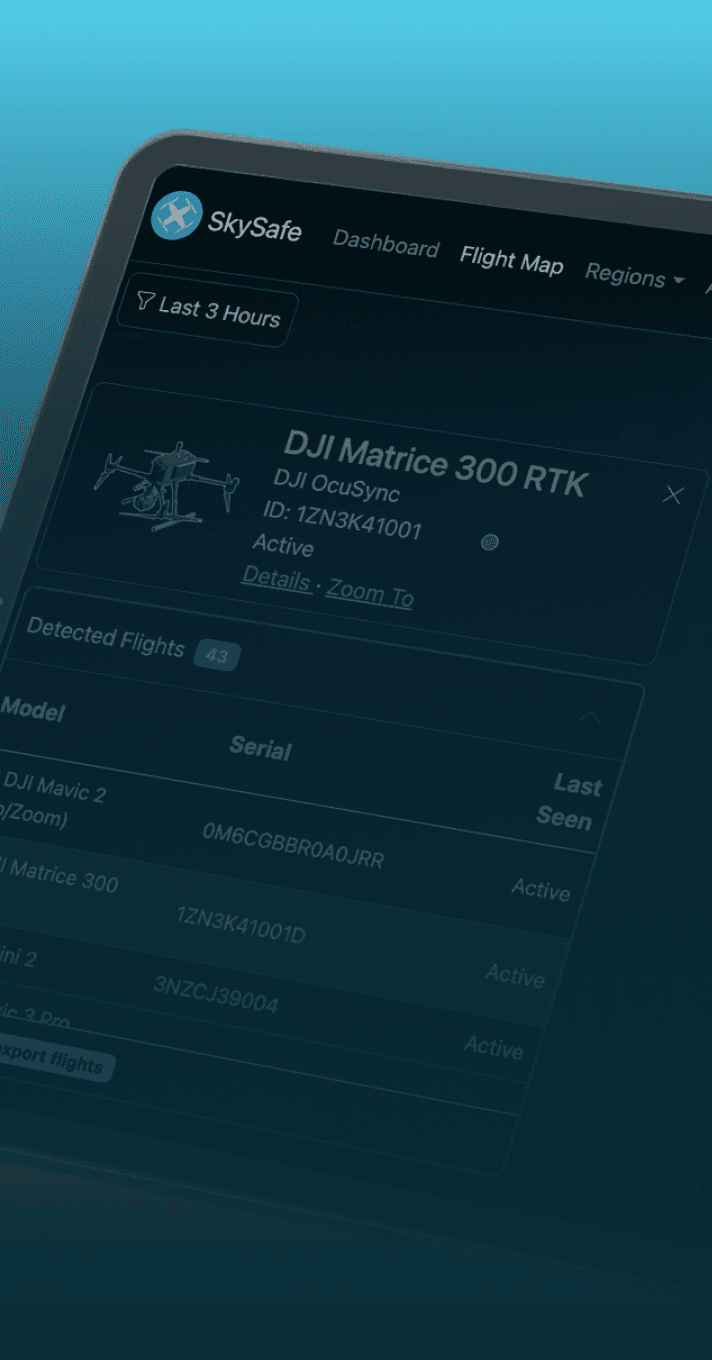This screenshot has height=1360, width=712.
Task: Click the SkySafe drone logo icon
Action: 177,215
